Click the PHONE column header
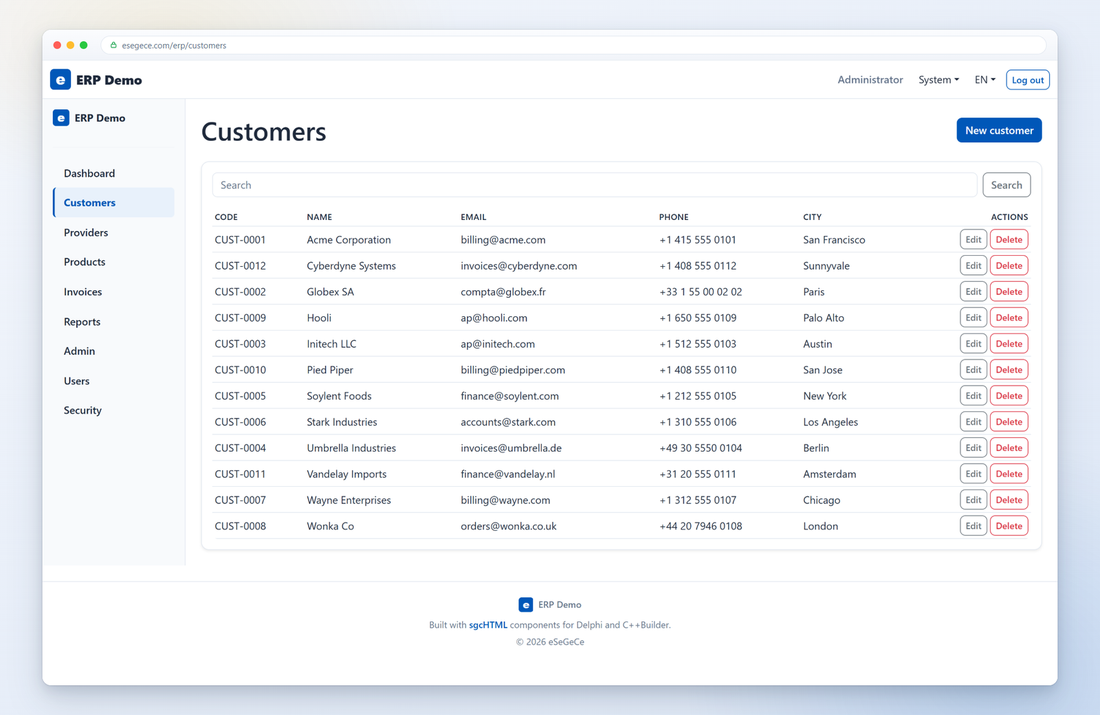Image resolution: width=1100 pixels, height=715 pixels. tap(673, 217)
